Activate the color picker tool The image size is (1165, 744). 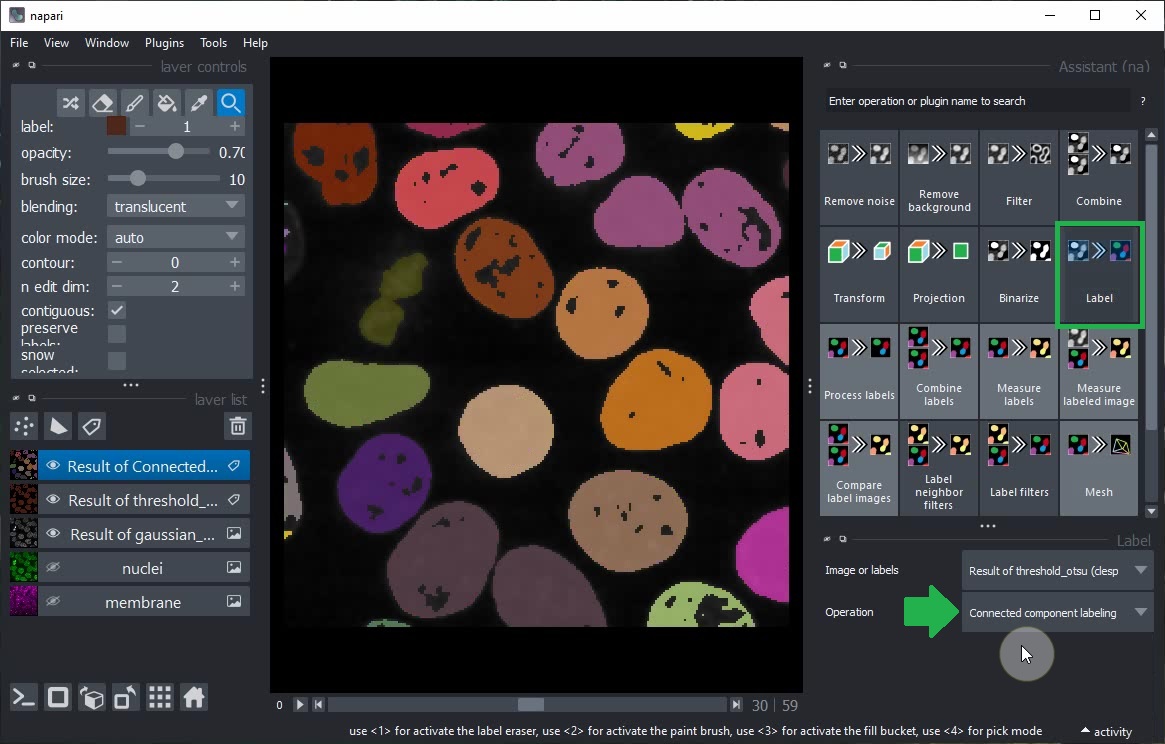[199, 103]
